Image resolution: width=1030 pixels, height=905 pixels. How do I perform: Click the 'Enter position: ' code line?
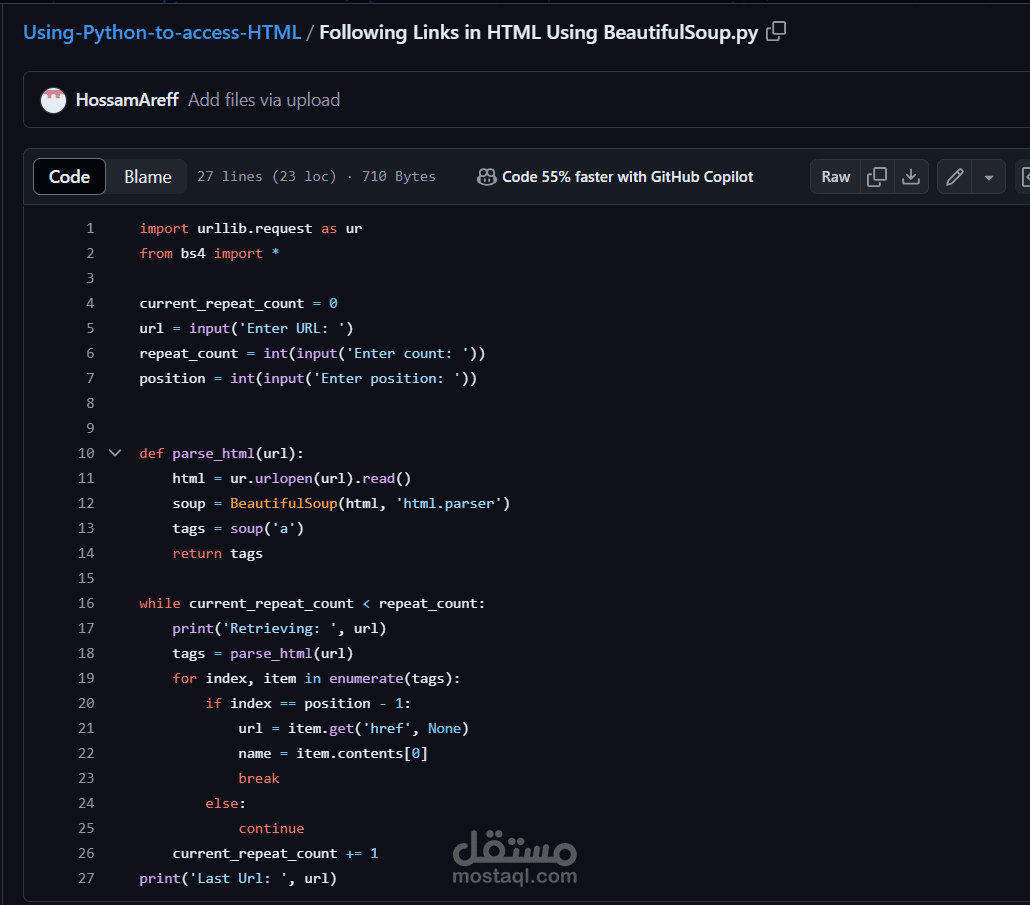pyautogui.click(x=308, y=378)
